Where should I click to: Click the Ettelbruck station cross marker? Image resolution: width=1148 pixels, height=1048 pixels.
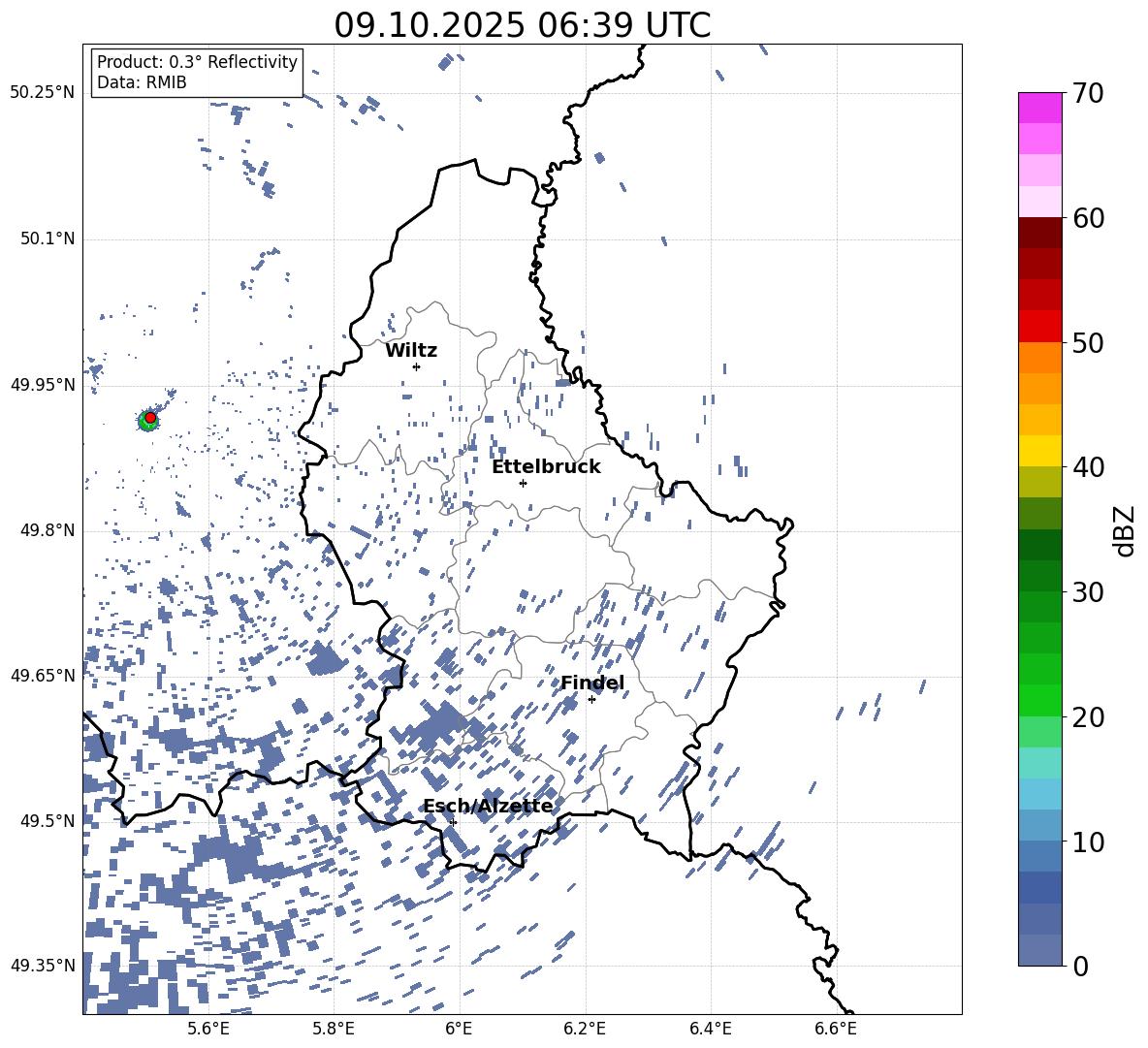523,483
